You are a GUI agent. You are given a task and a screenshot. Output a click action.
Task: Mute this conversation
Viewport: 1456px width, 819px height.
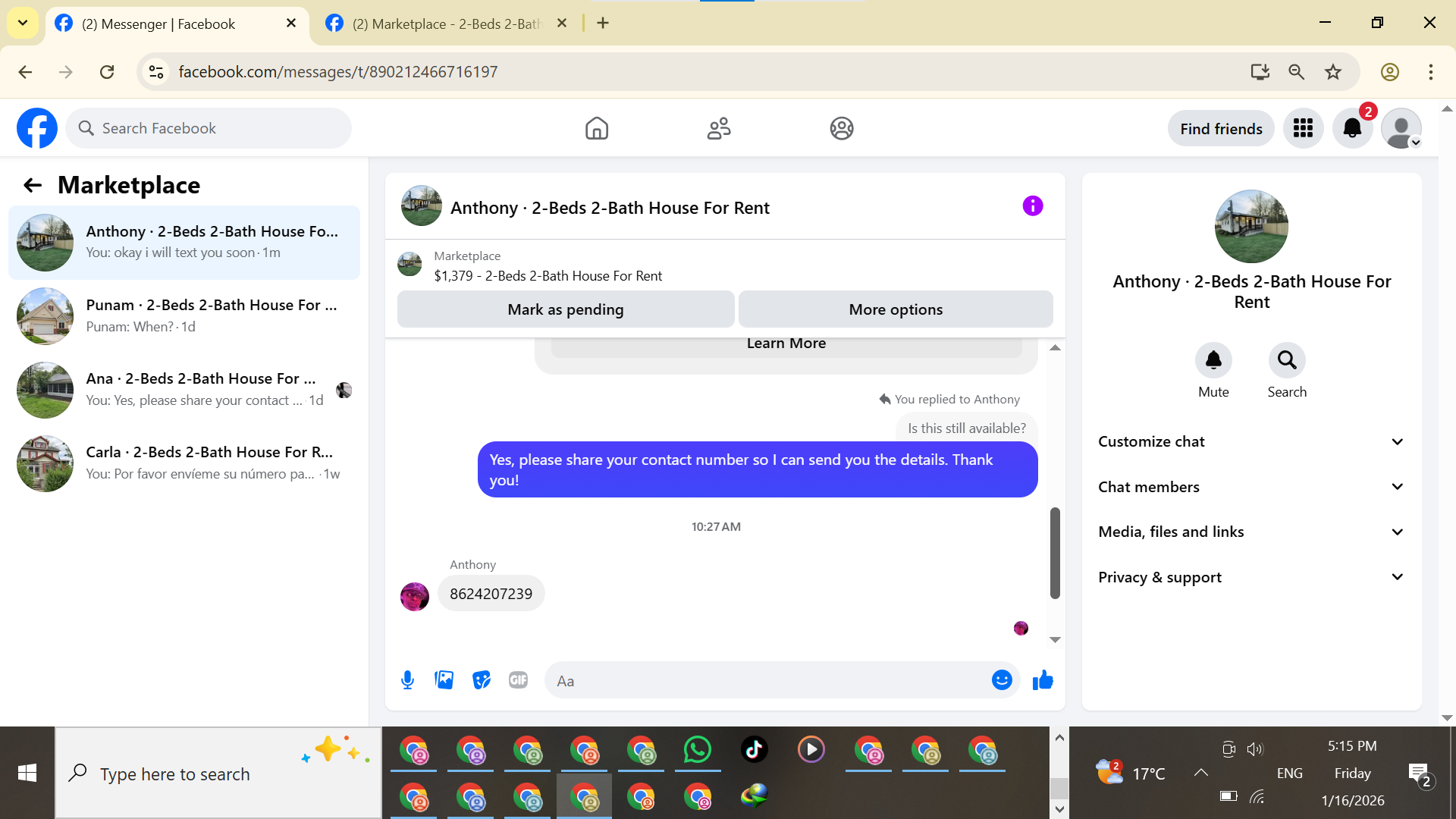[x=1213, y=360]
